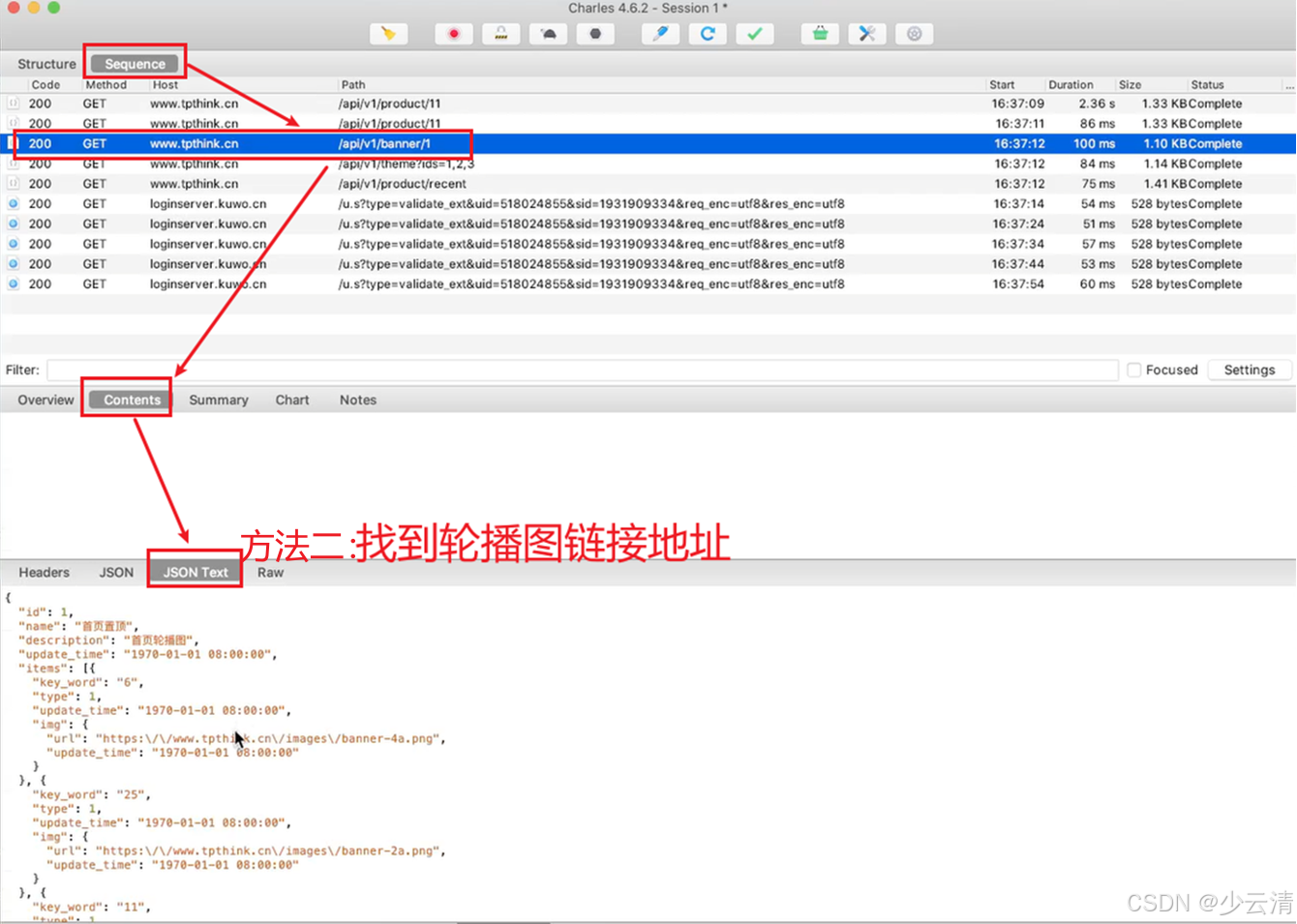Click the 2.36 s duration cell

[x=1097, y=104]
